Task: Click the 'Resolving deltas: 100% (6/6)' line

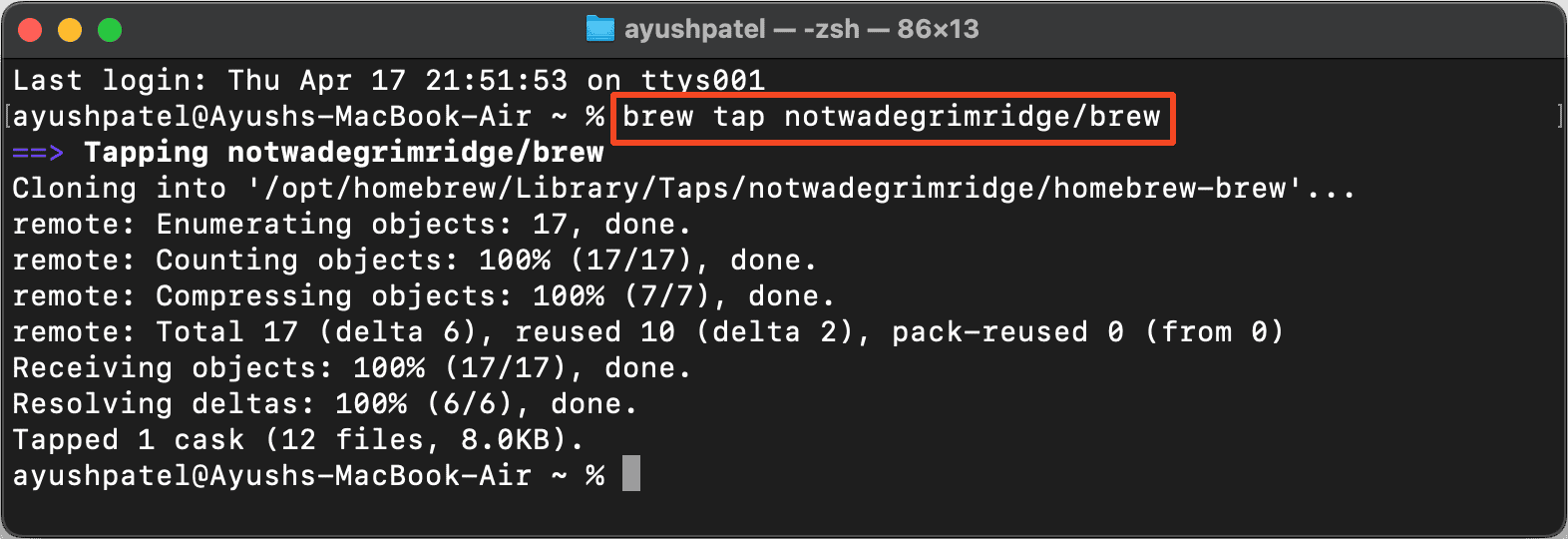Action: pos(324,404)
